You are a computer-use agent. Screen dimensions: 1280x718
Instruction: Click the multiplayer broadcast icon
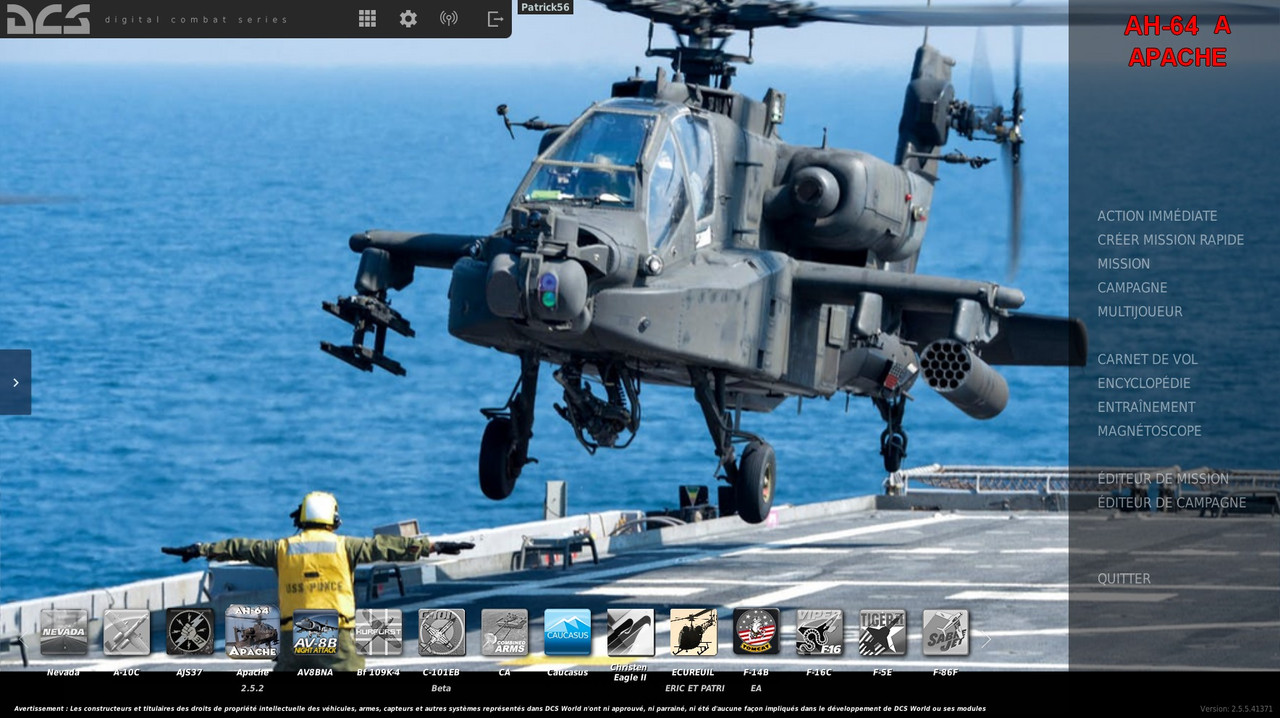[x=449, y=18]
